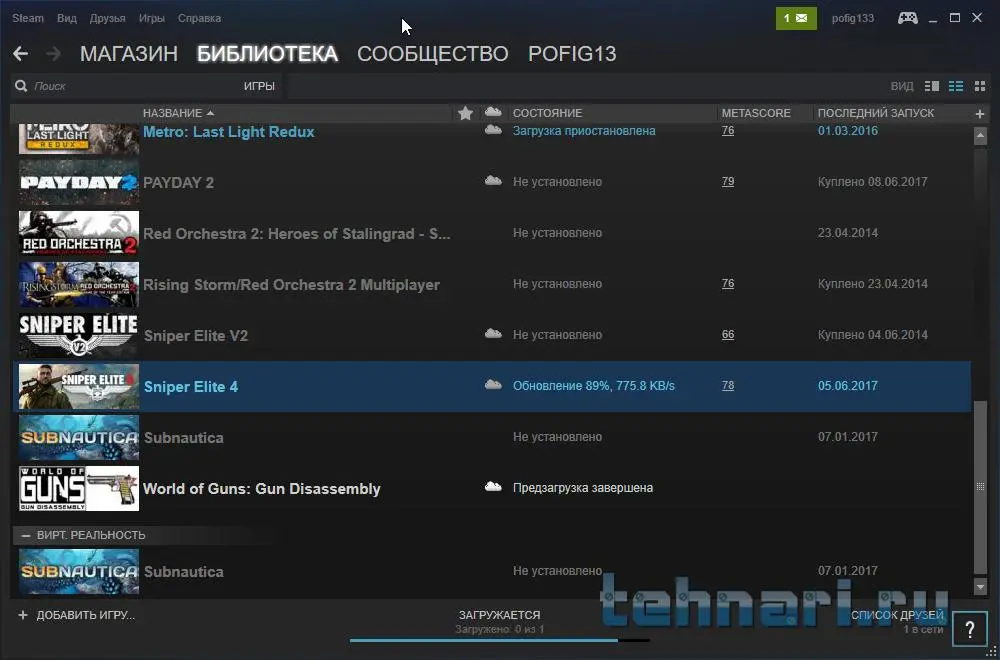Click cloud icon in PAYDAY 2 row
1000x660 pixels.
click(493, 180)
